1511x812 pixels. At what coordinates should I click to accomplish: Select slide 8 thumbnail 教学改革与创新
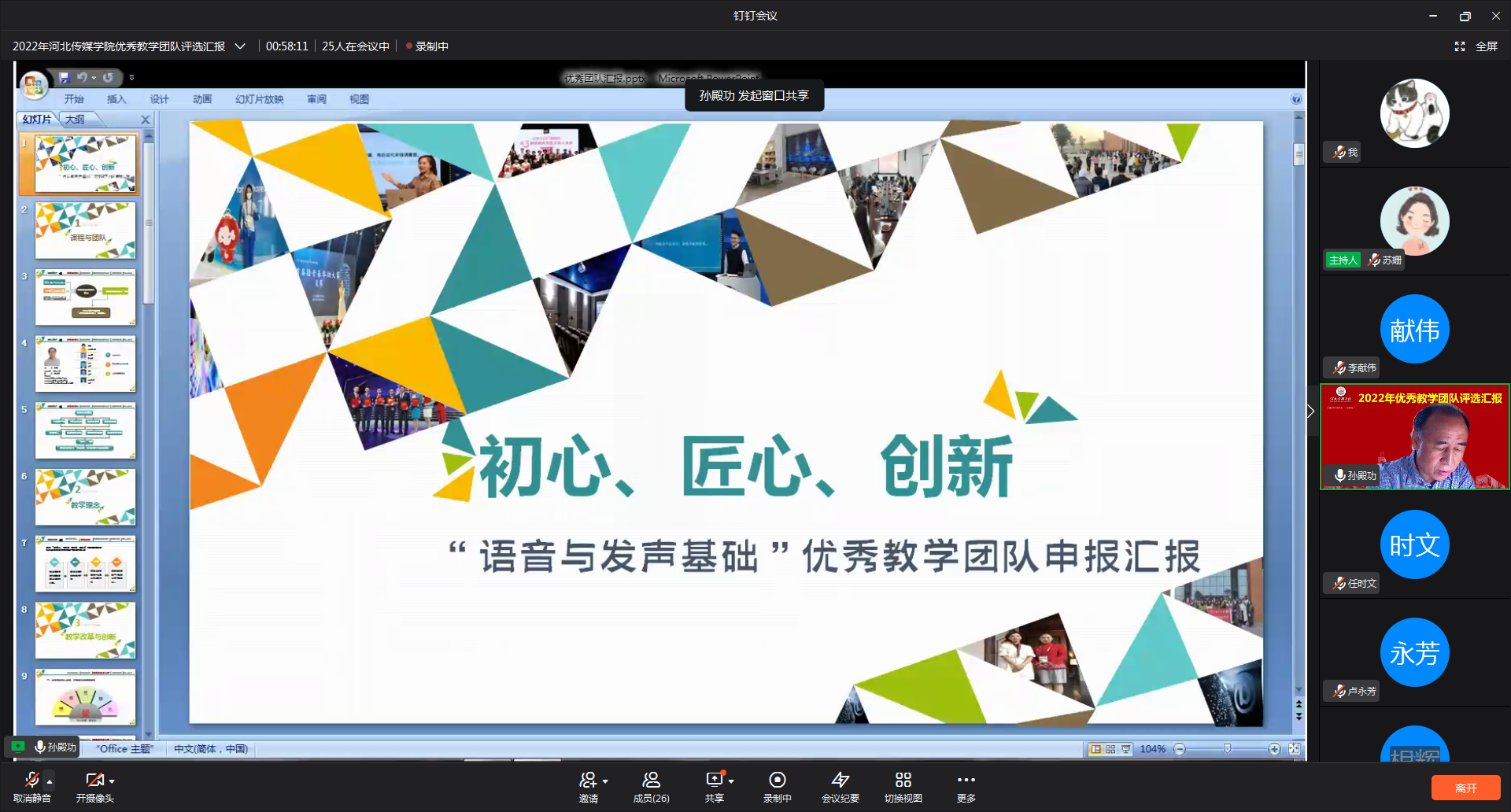point(85,630)
